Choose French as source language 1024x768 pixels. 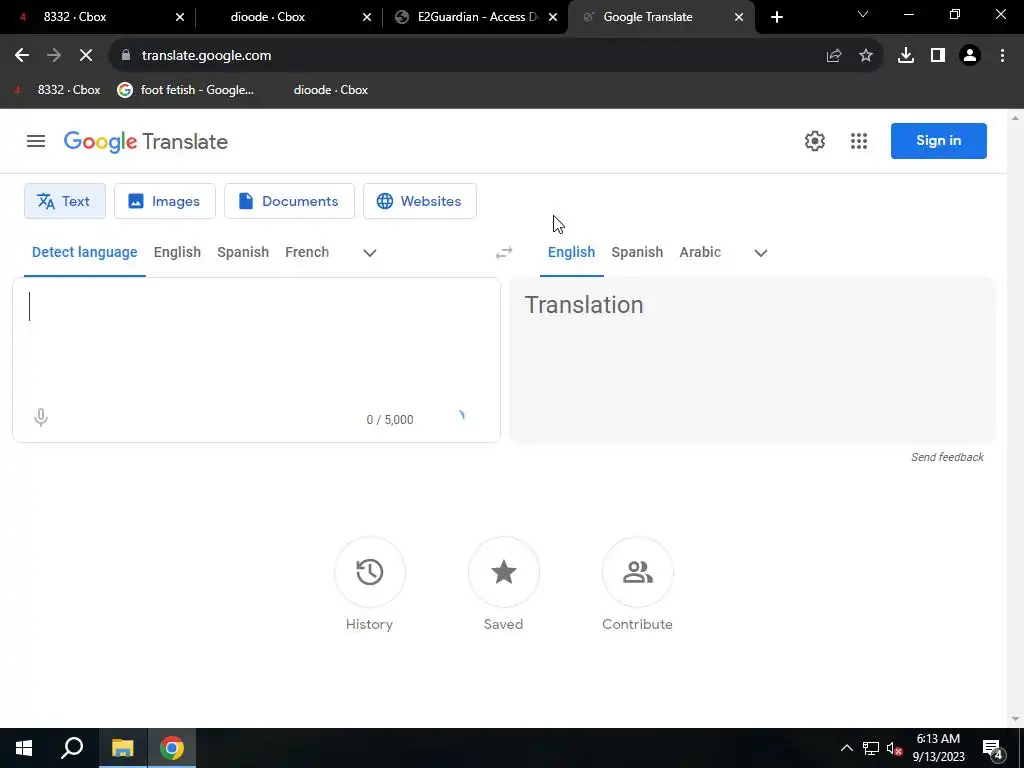tap(307, 252)
